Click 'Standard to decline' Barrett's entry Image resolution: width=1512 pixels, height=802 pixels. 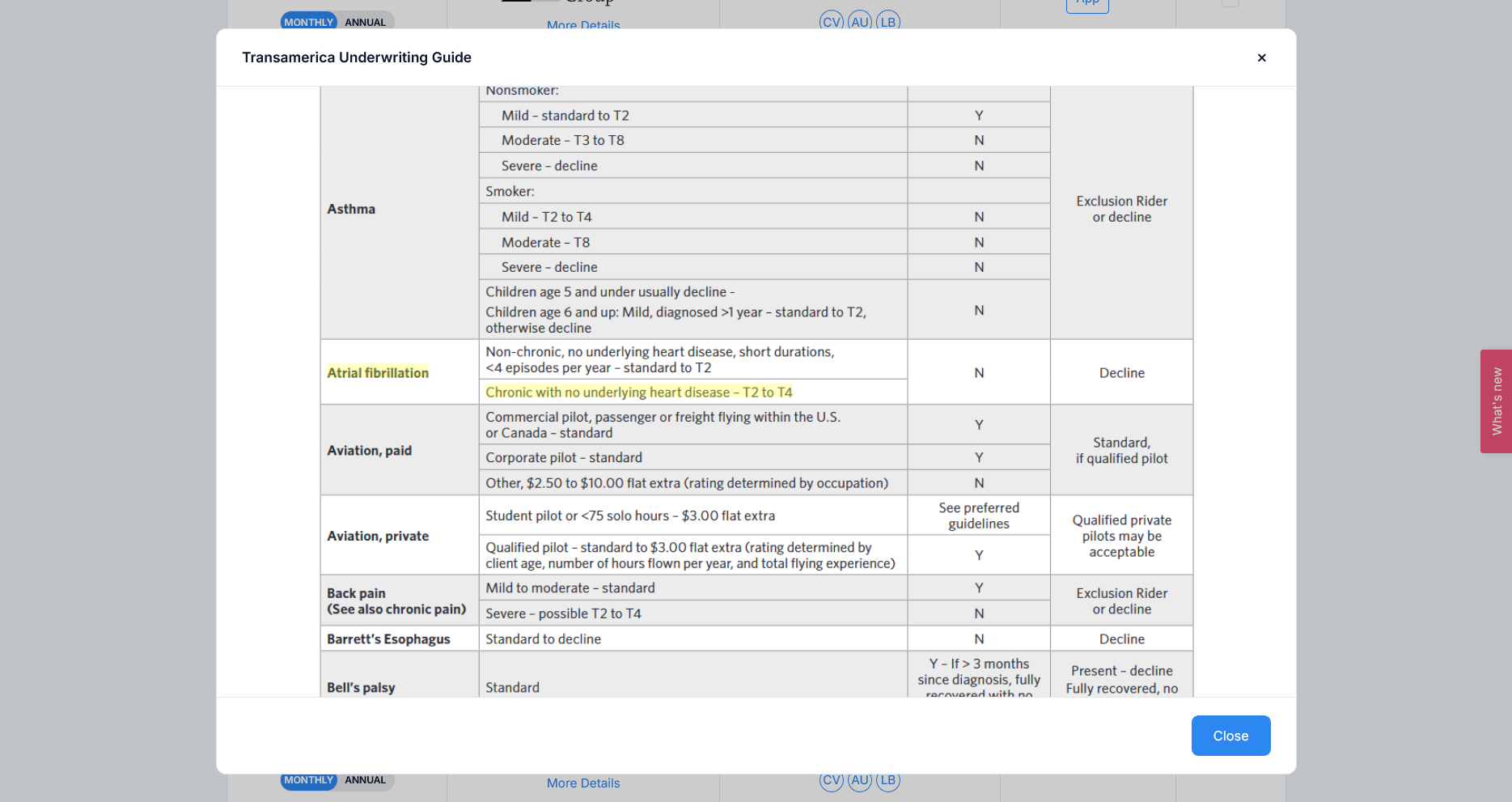(544, 639)
